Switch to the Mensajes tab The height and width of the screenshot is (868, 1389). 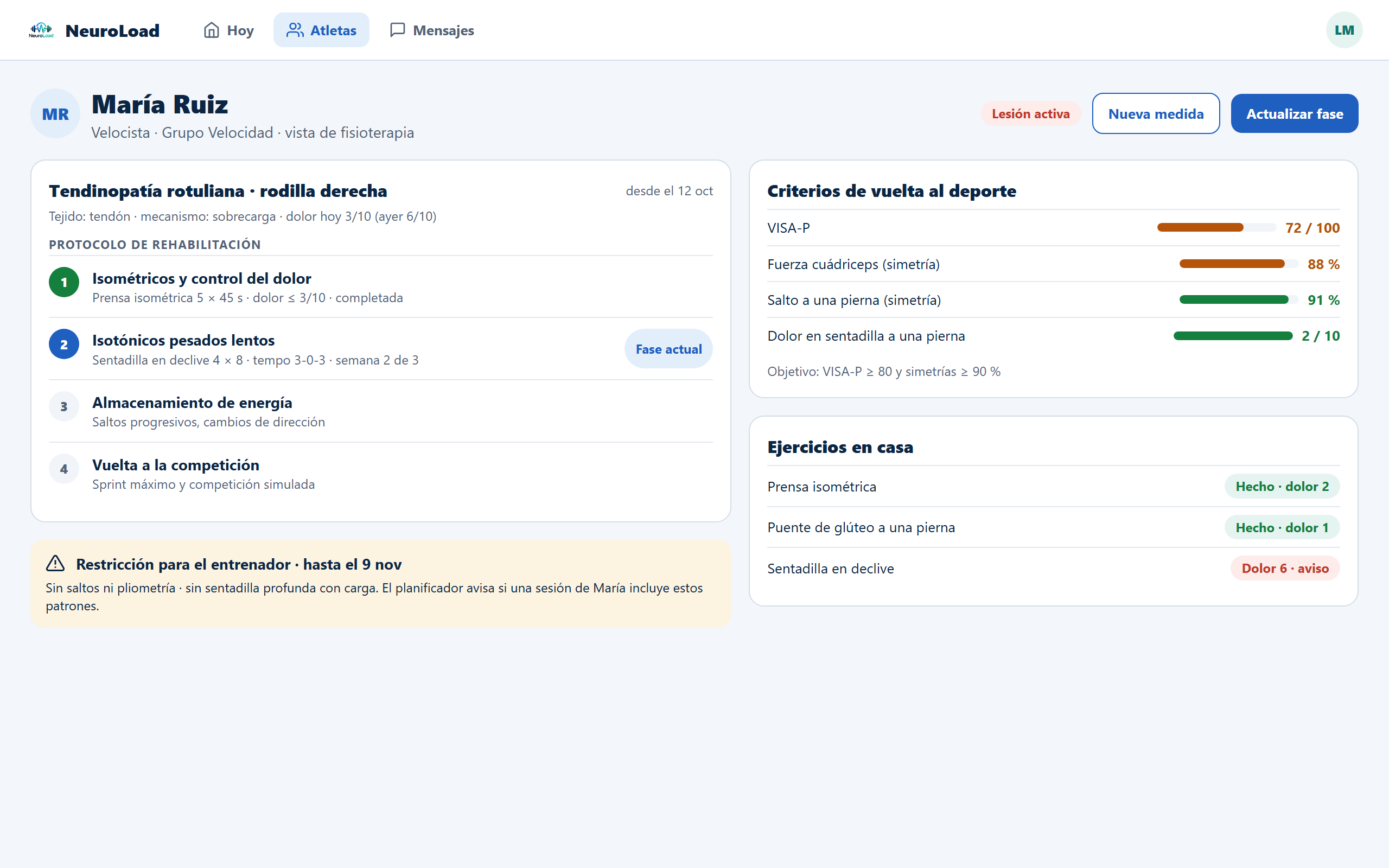[432, 30]
